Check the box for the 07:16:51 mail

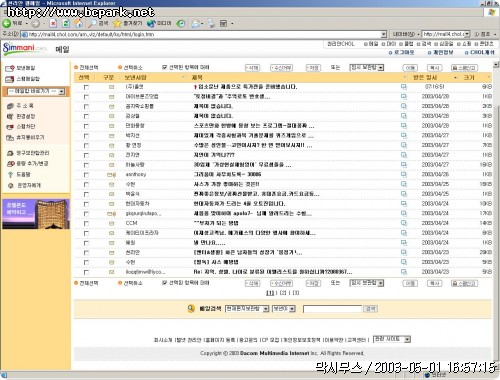86,87
